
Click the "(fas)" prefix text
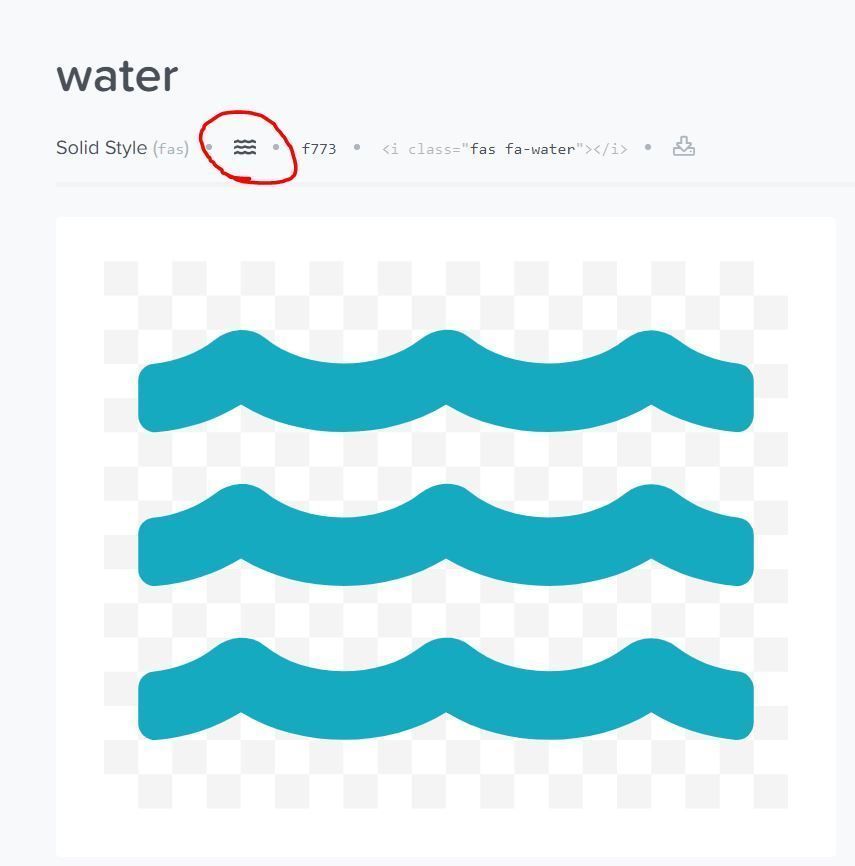(171, 149)
